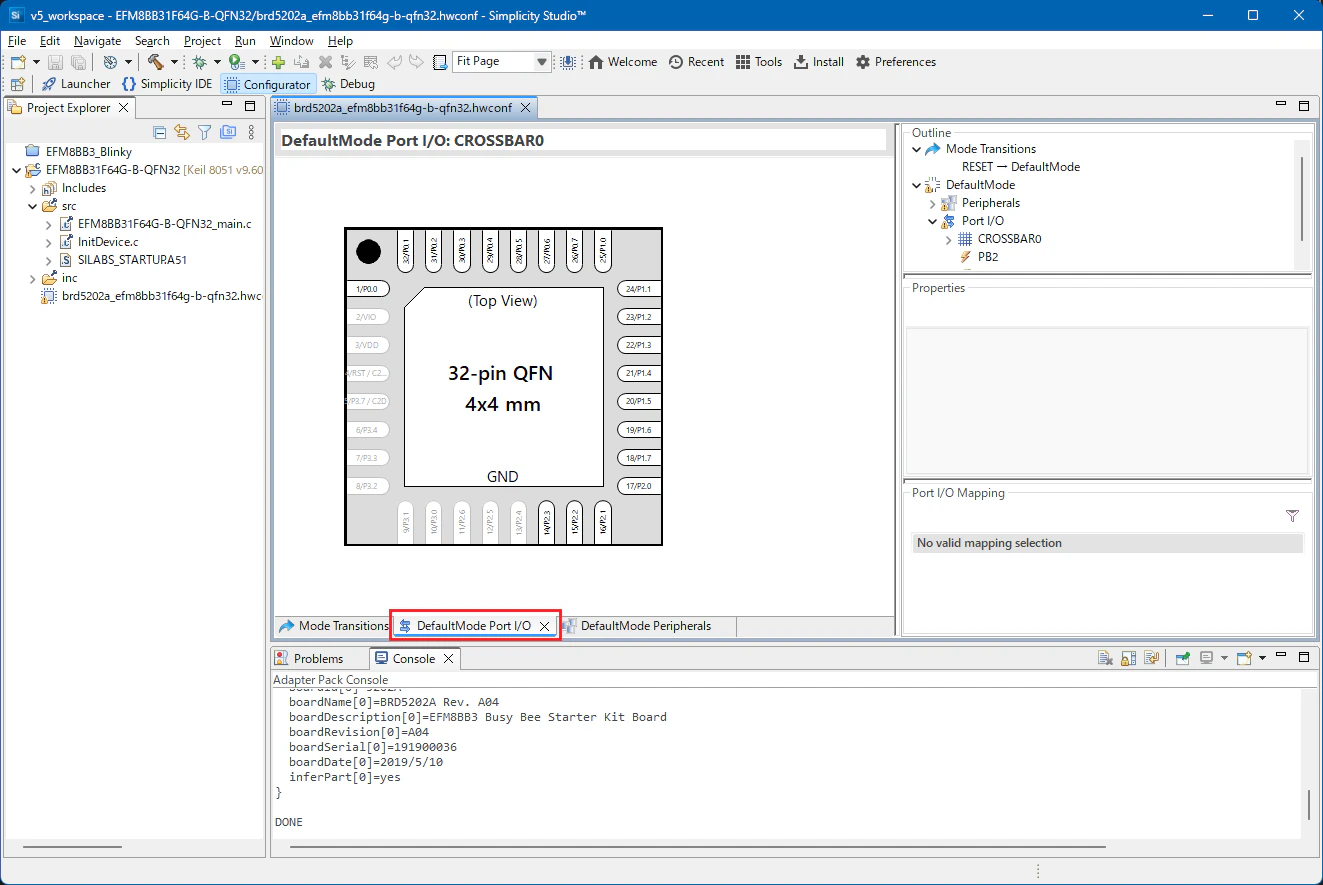This screenshot has width=1323, height=885.
Task: Collapse the src folder
Action: tap(32, 206)
